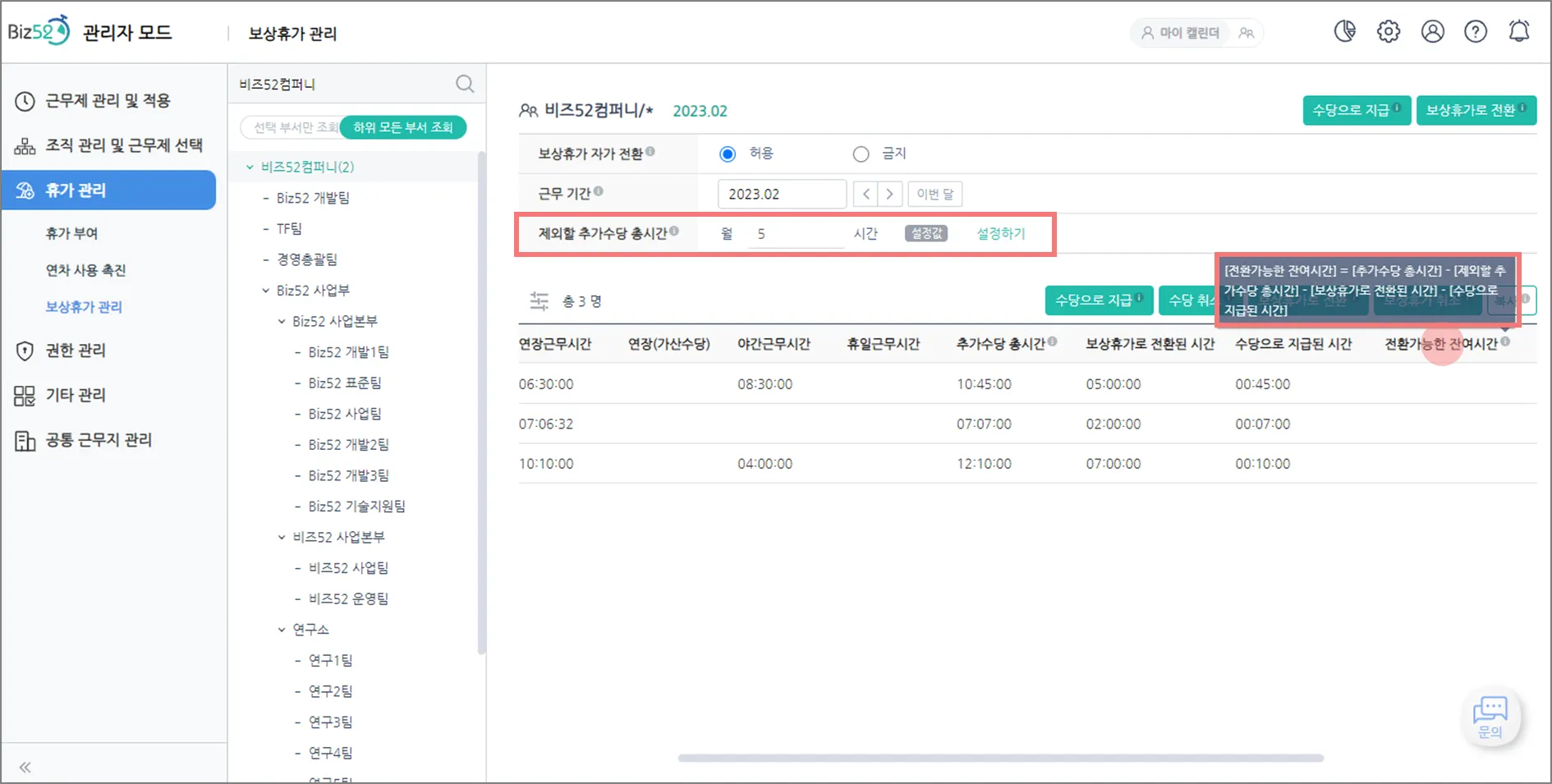Select Biz52 개발팀 in department tree

pyautogui.click(x=313, y=199)
